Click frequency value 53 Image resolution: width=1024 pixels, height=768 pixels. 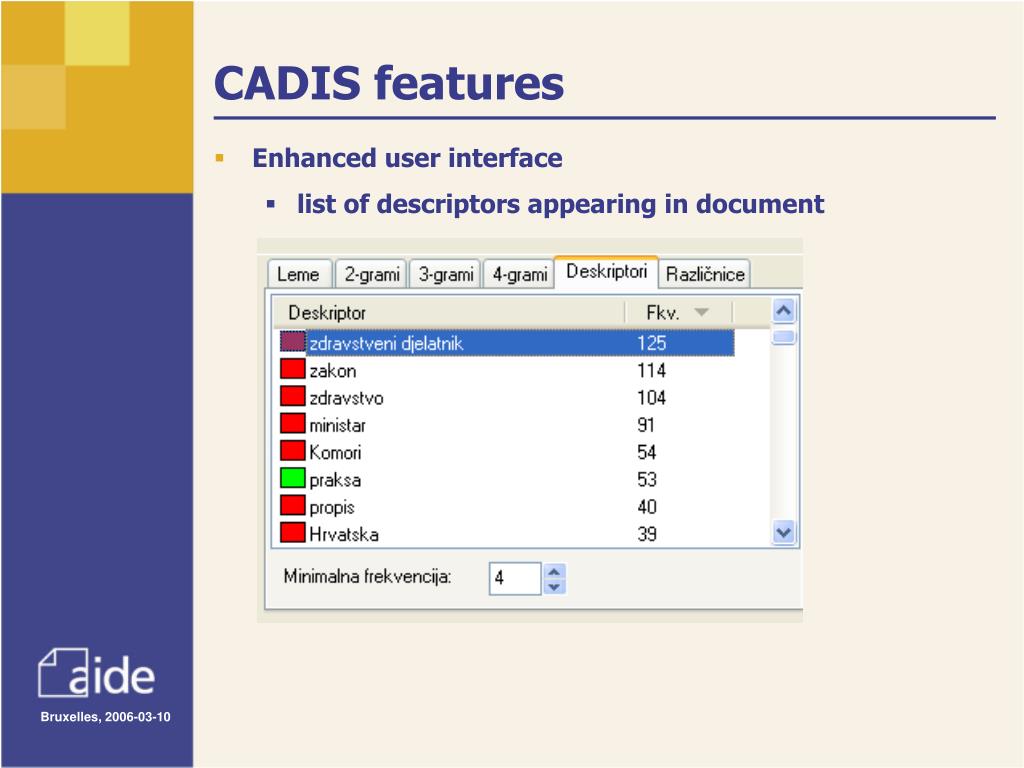pos(647,480)
